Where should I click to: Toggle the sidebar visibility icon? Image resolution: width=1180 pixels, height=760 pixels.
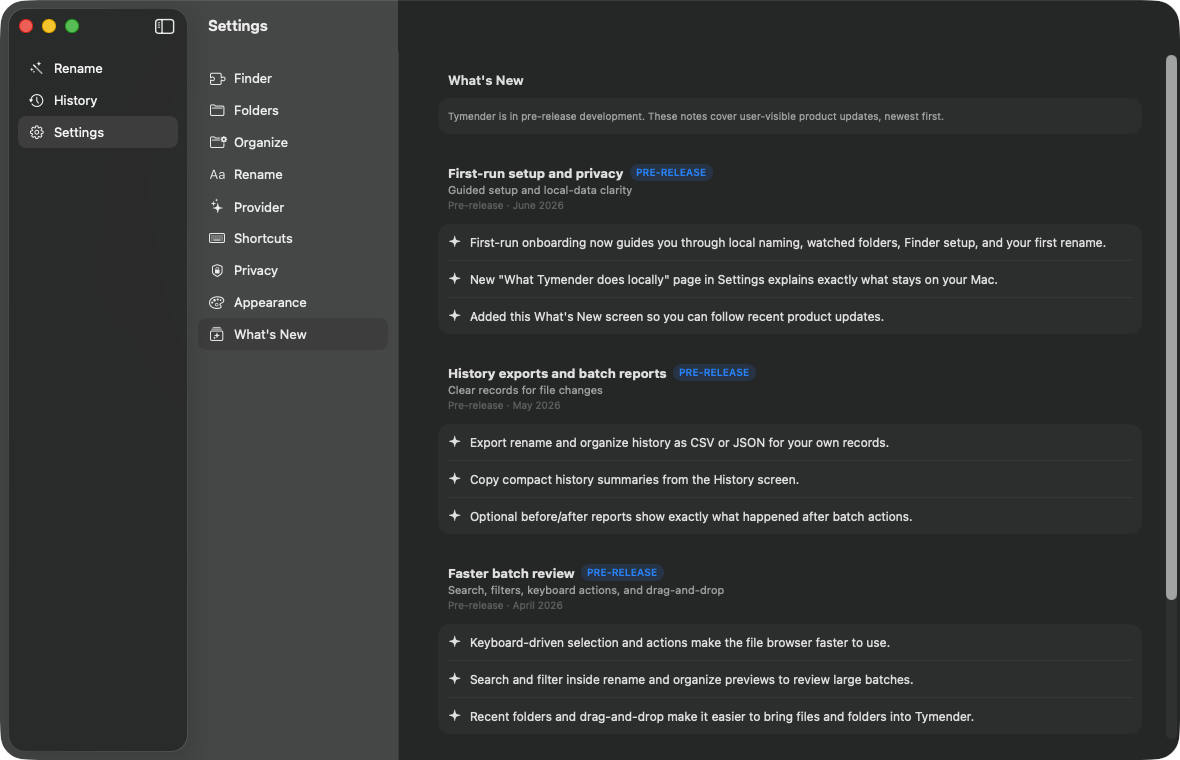pyautogui.click(x=164, y=26)
